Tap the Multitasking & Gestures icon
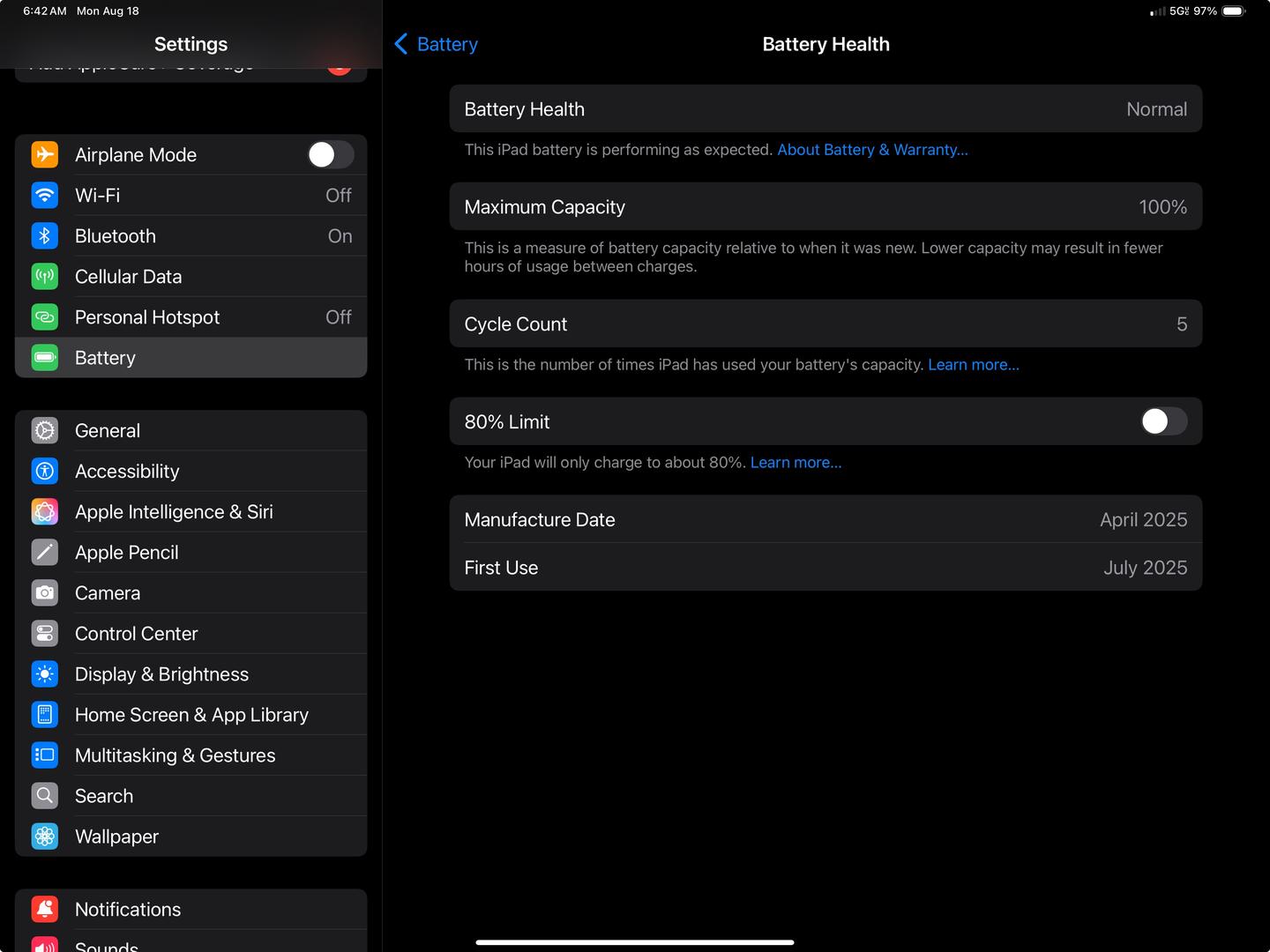Viewport: 1270px width, 952px height. 45,755
